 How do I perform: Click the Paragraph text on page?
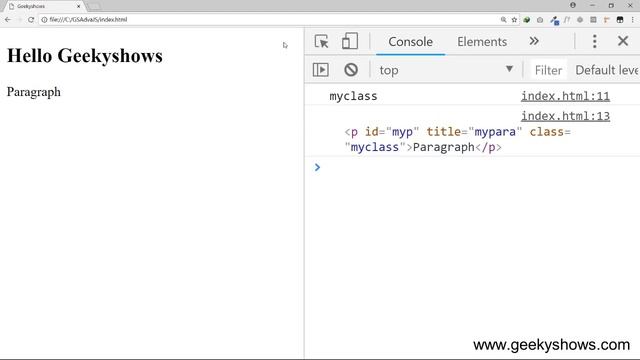pyautogui.click(x=33, y=92)
